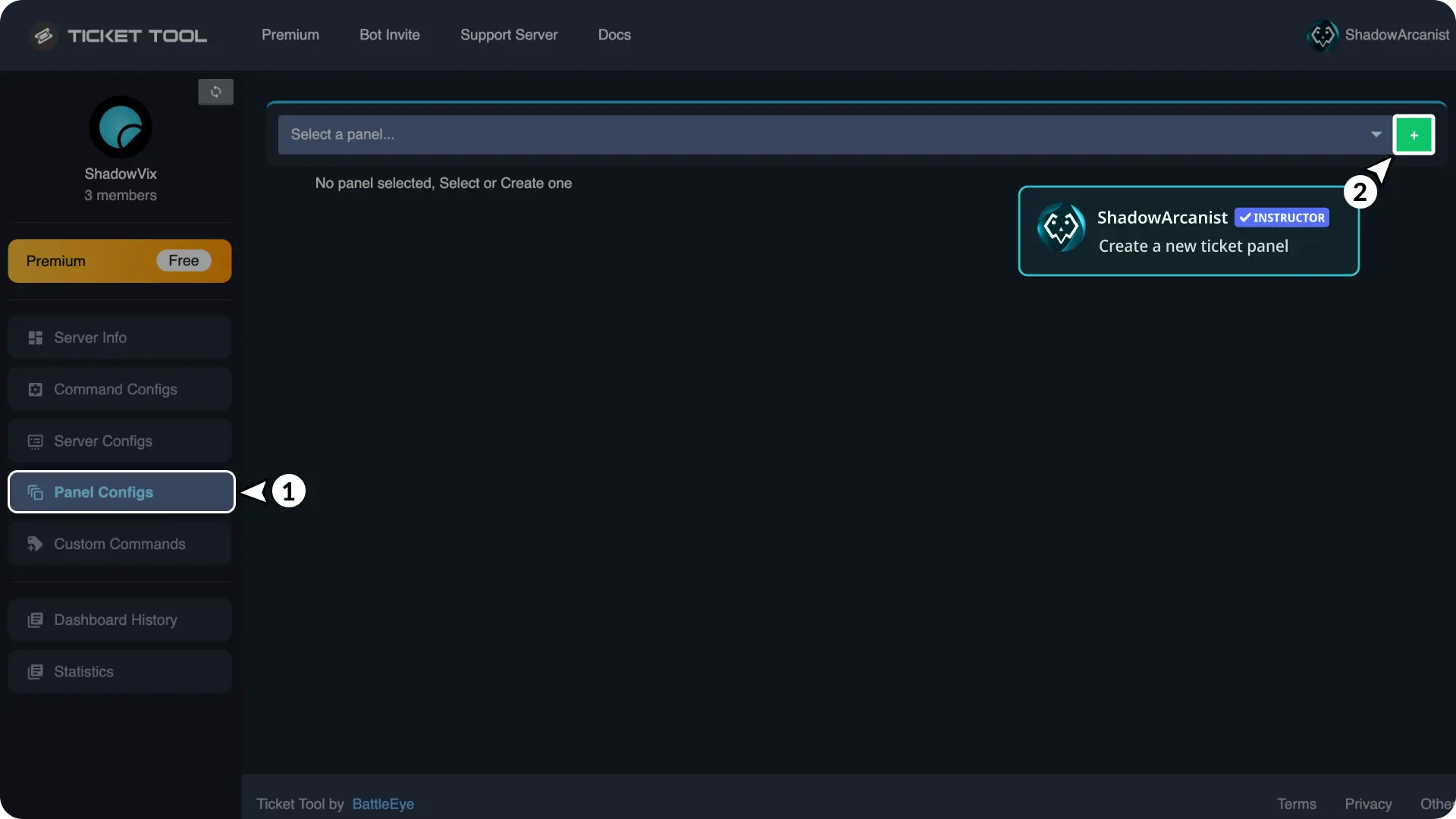Viewport: 1456px width, 819px height.
Task: Open Dashboard History section
Action: (x=120, y=620)
